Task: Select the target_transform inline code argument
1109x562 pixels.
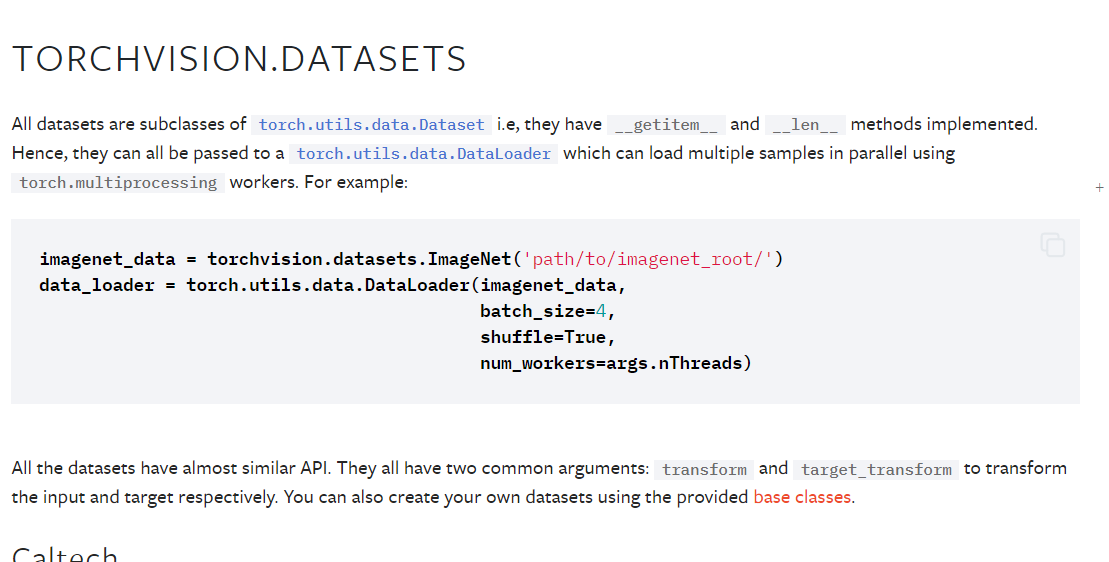Action: tap(876, 469)
